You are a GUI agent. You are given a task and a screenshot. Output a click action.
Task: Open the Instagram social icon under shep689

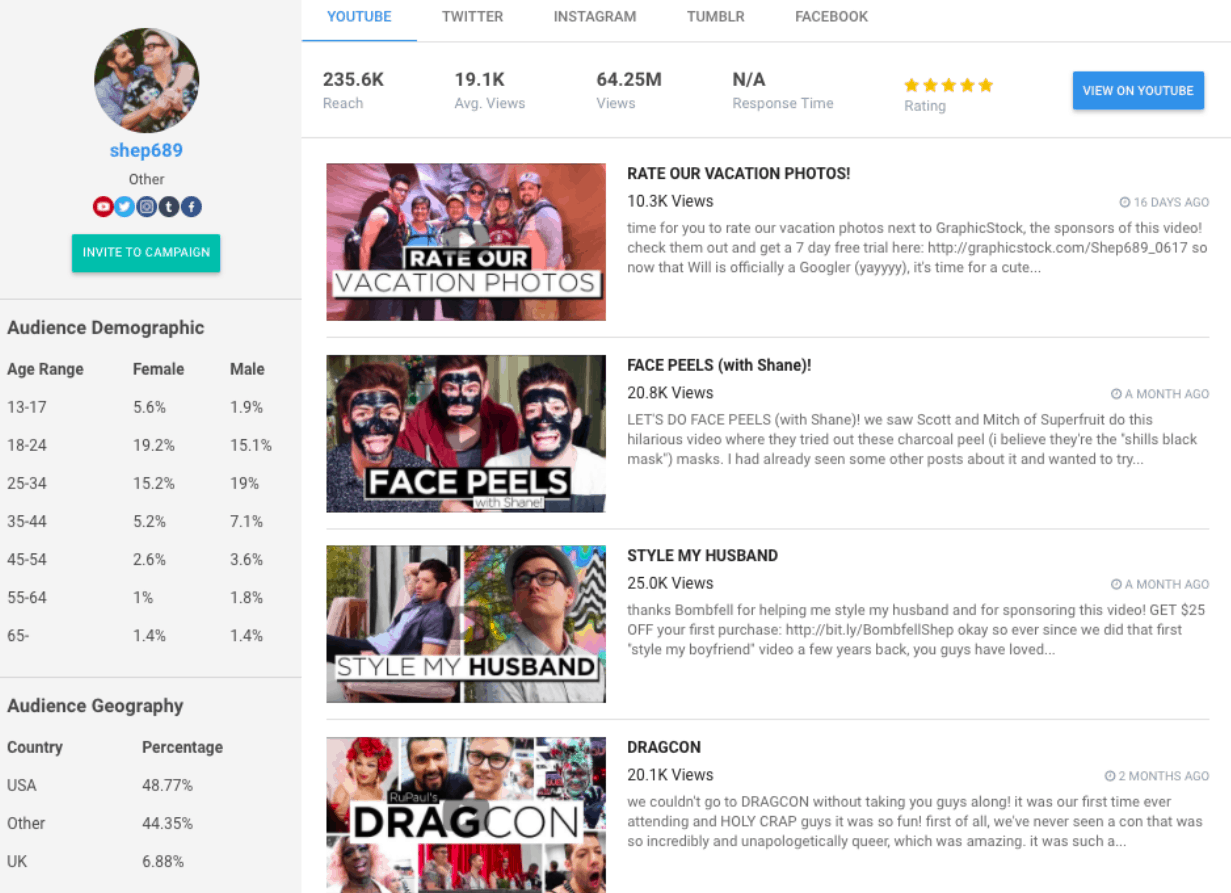[147, 207]
